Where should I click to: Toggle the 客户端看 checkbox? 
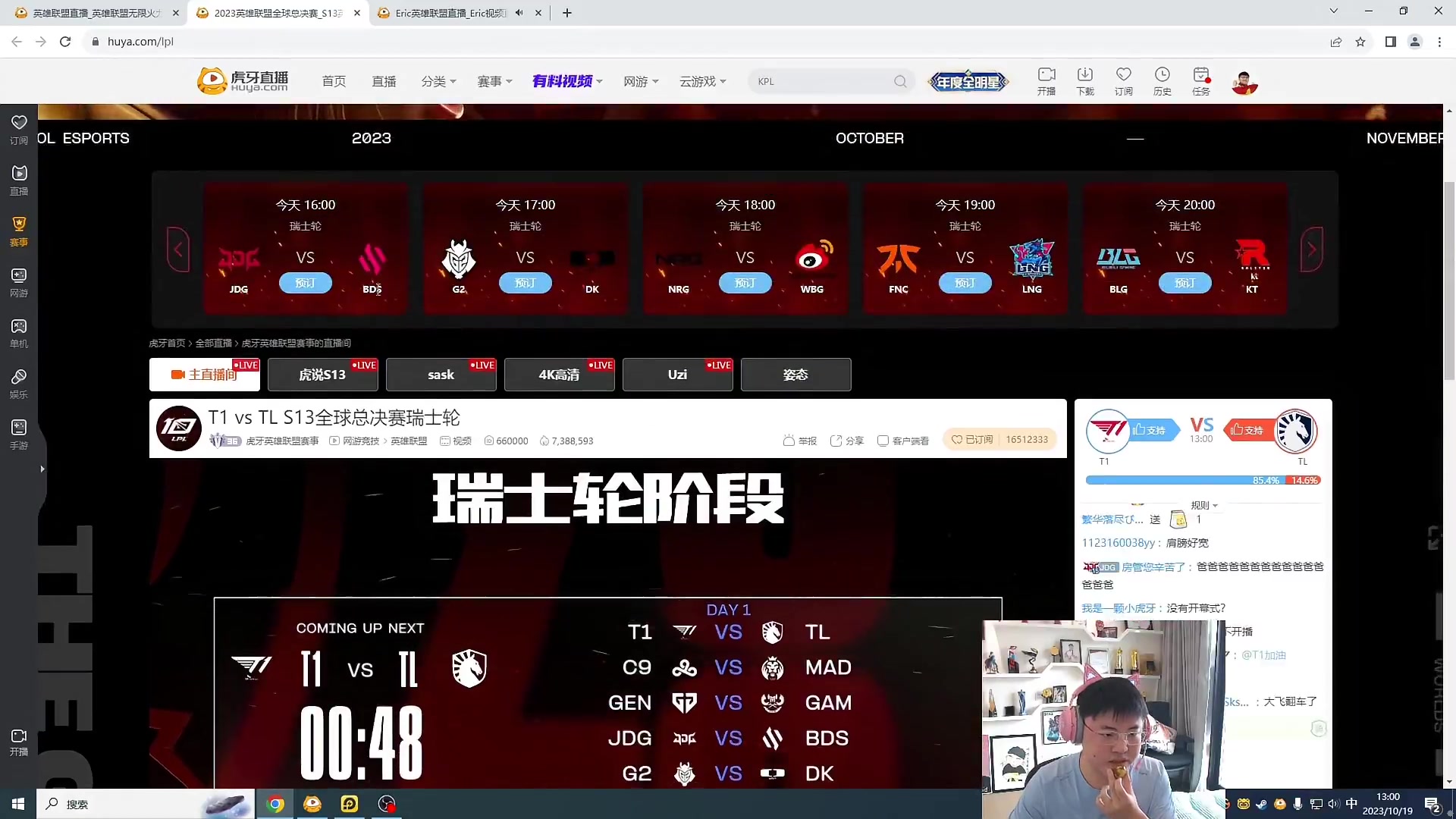[883, 441]
